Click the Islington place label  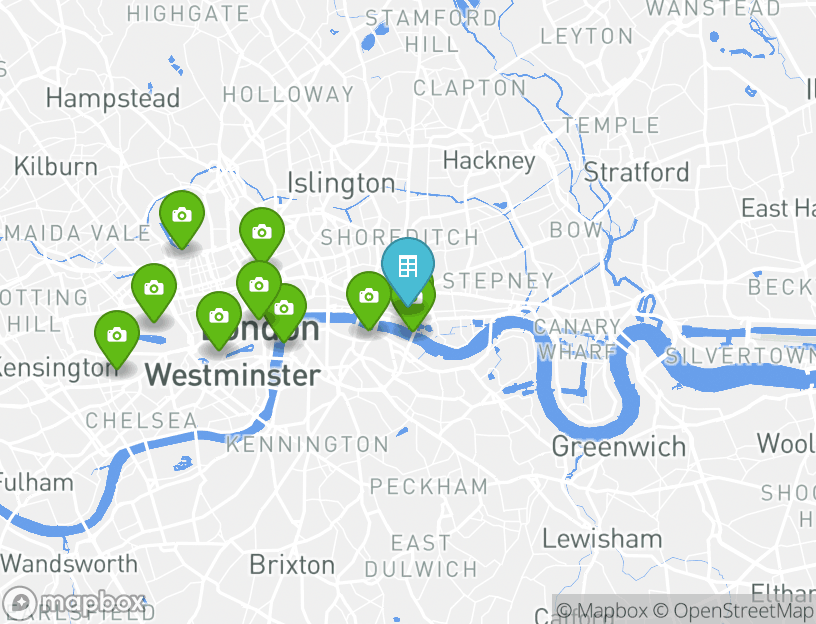pyautogui.click(x=341, y=183)
